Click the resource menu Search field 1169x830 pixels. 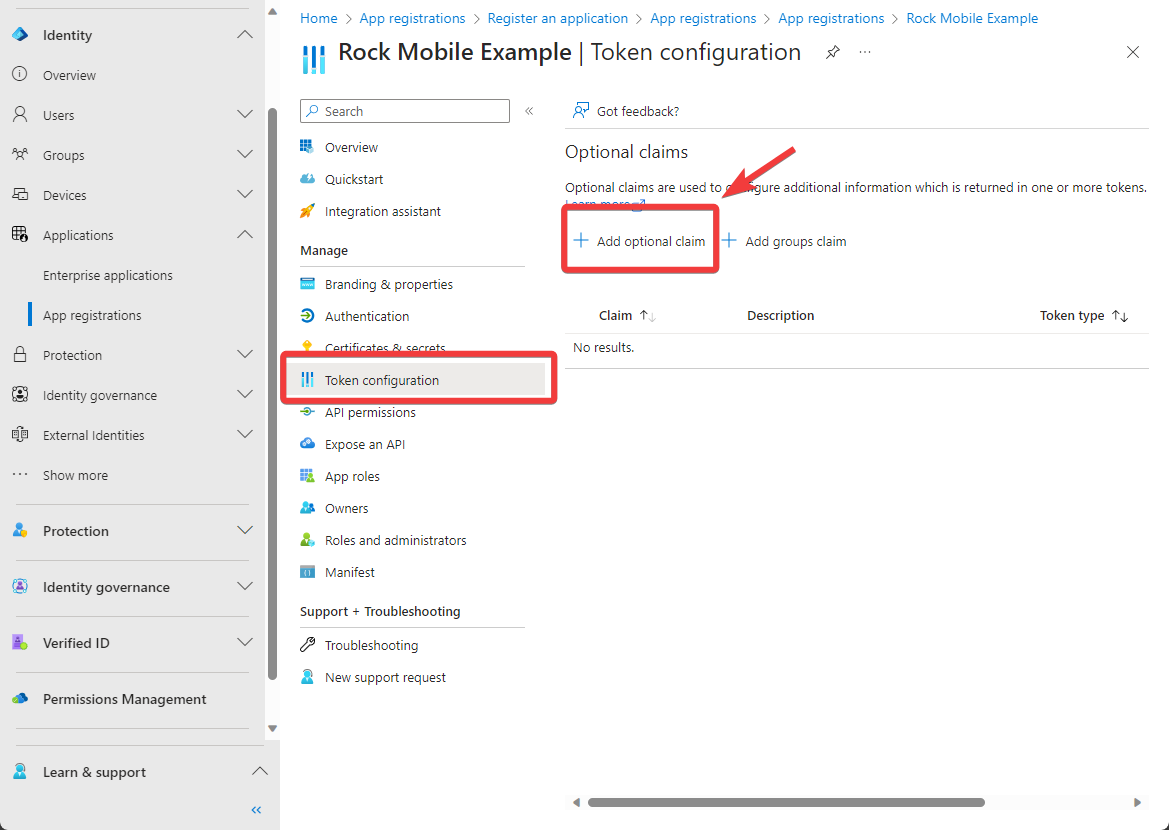pyautogui.click(x=405, y=111)
